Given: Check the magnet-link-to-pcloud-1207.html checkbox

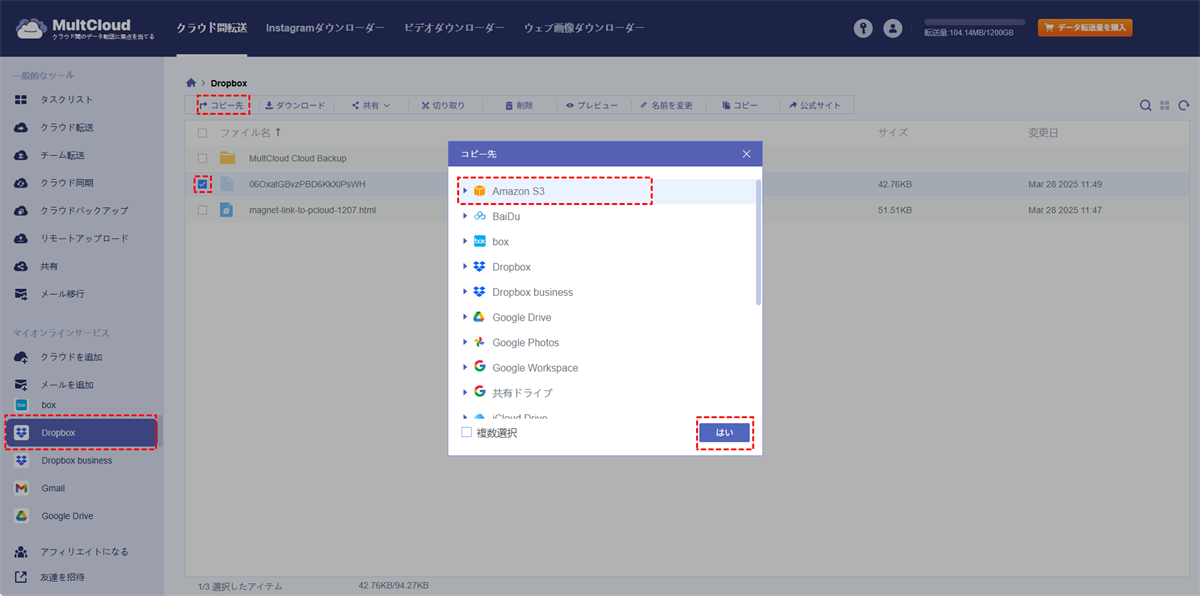Looking at the screenshot, I should click(x=203, y=210).
